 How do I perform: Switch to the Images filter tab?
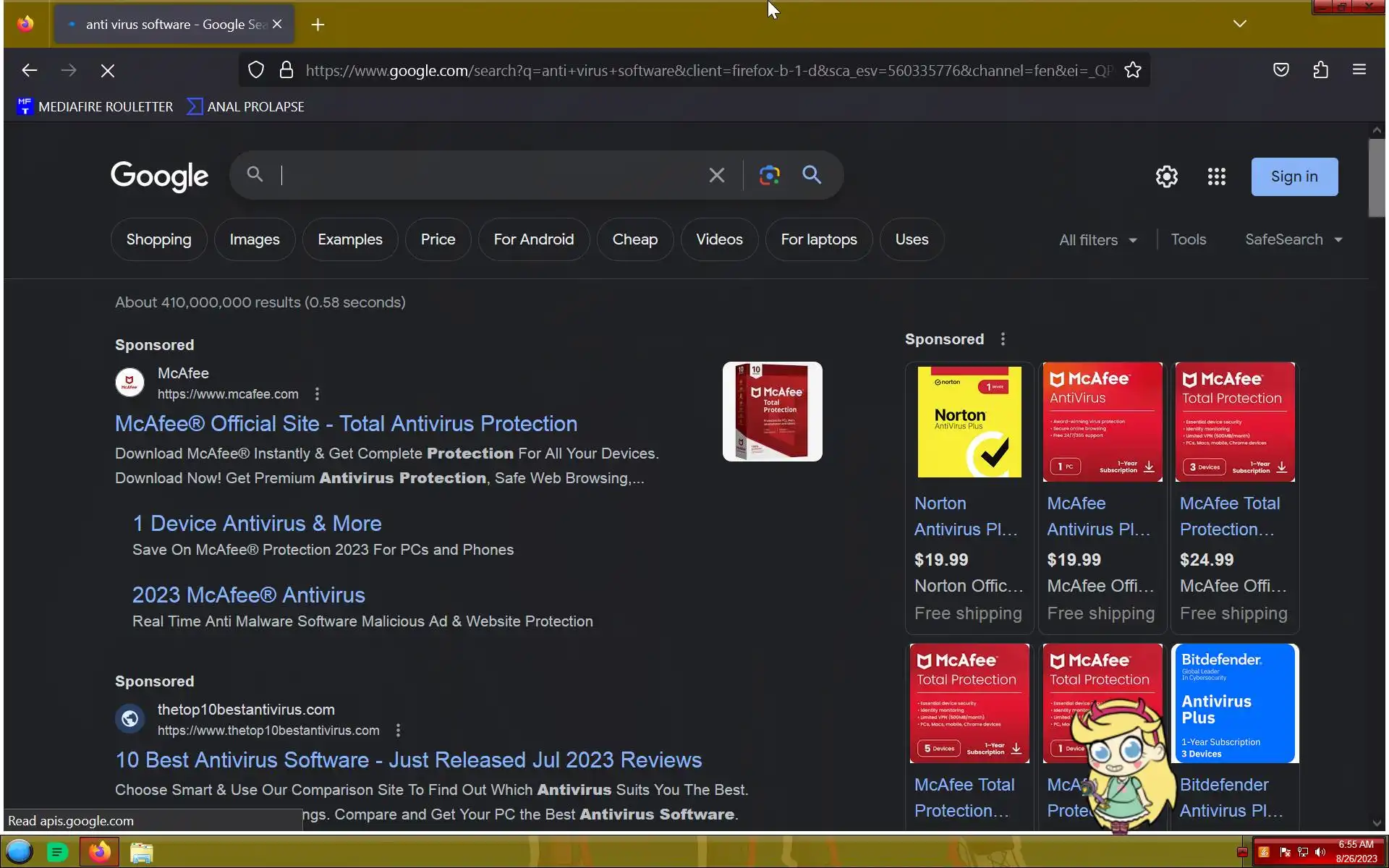click(x=254, y=239)
